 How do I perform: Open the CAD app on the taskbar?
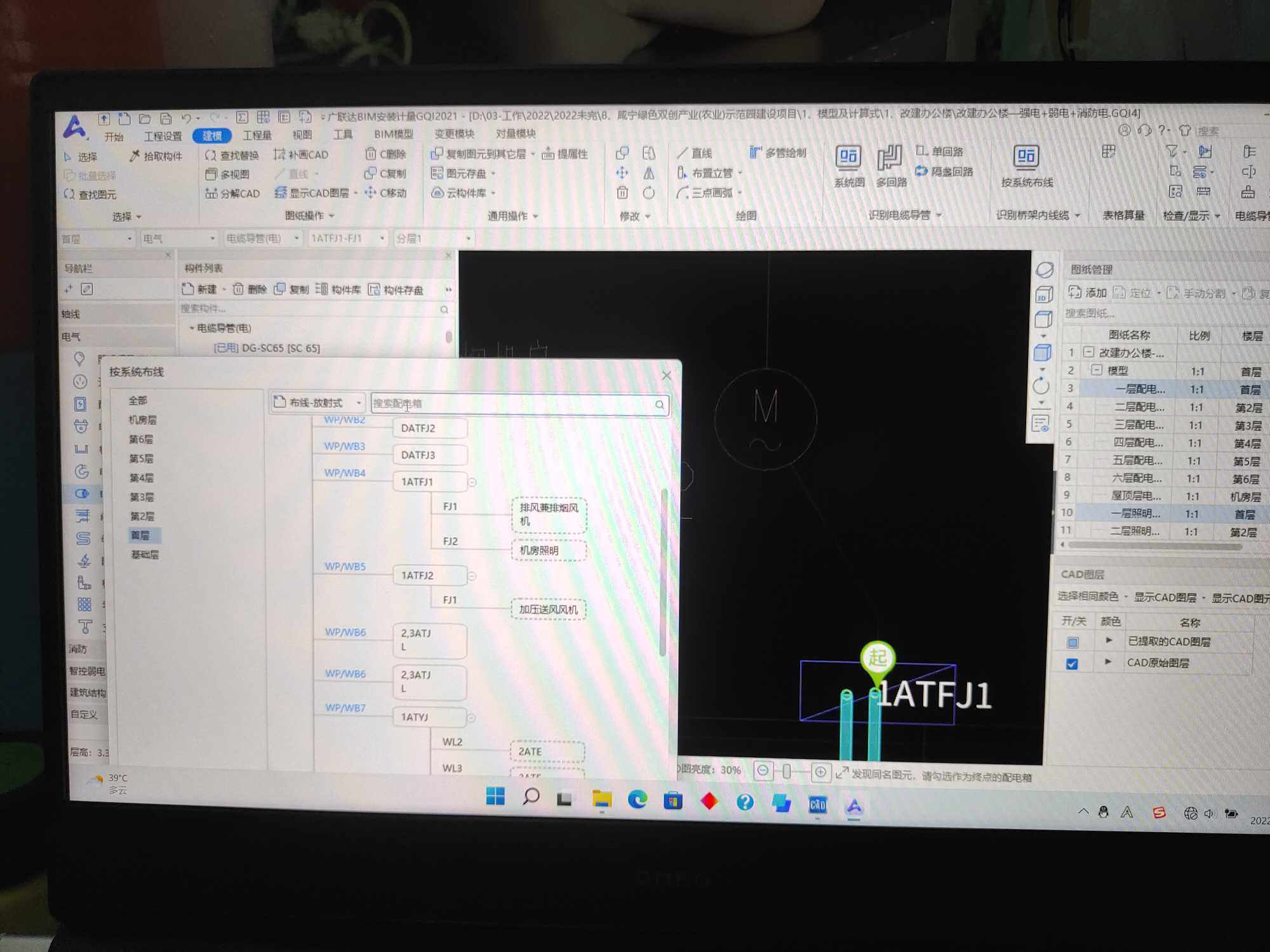[817, 805]
